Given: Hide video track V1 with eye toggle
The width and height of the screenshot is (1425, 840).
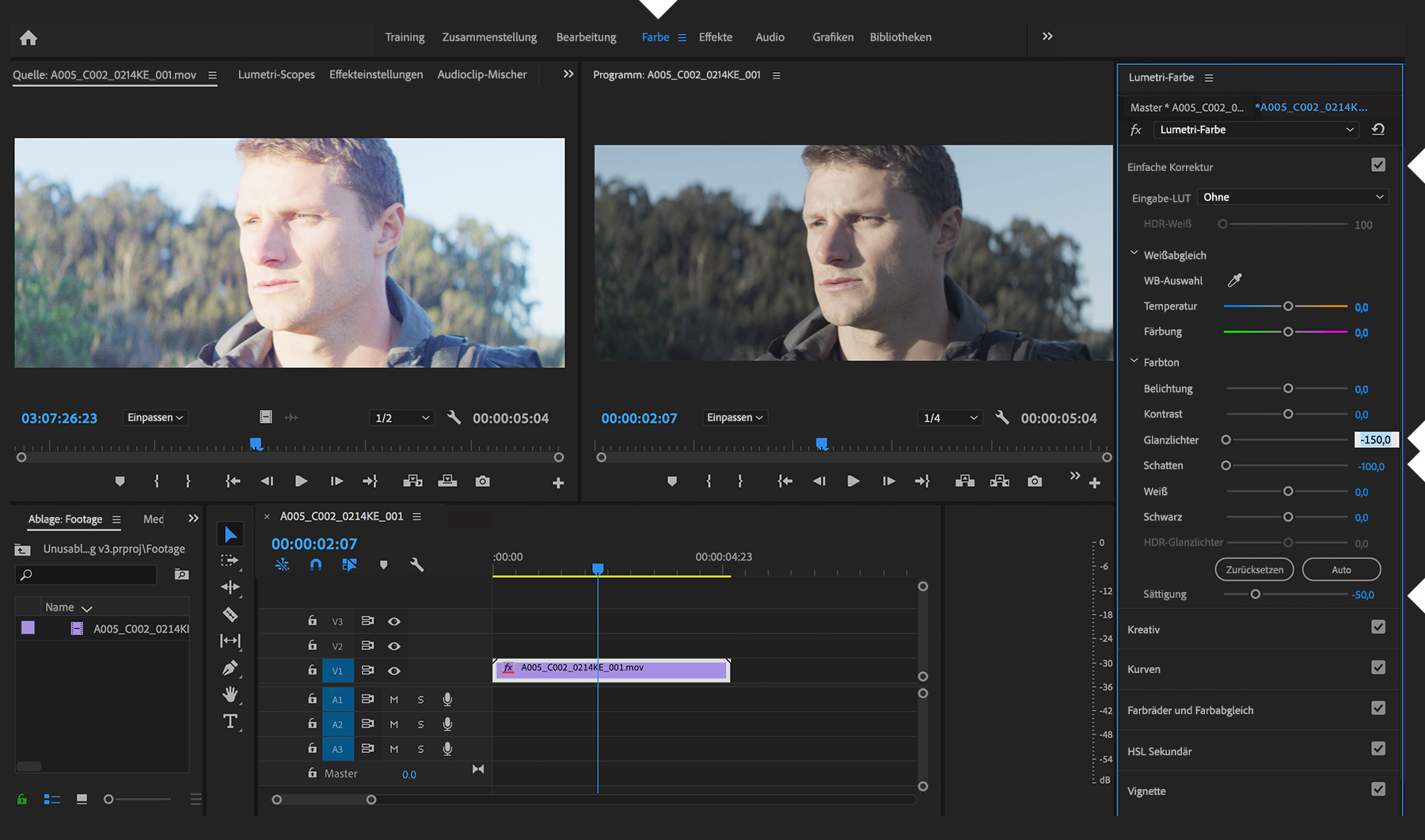Looking at the screenshot, I should click(393, 671).
